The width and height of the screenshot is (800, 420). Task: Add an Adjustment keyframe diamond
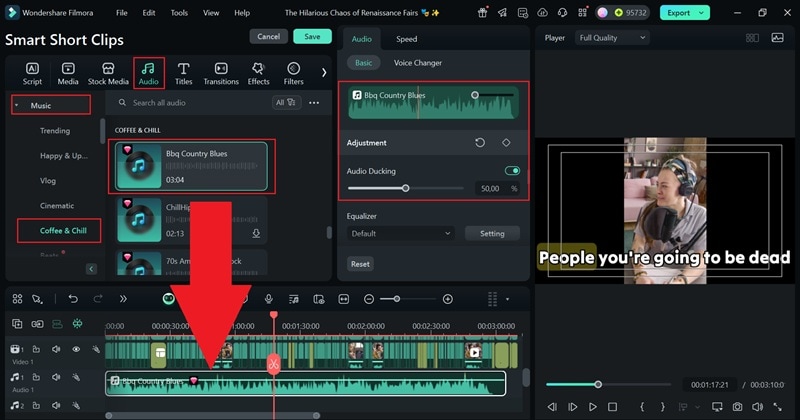tap(506, 142)
